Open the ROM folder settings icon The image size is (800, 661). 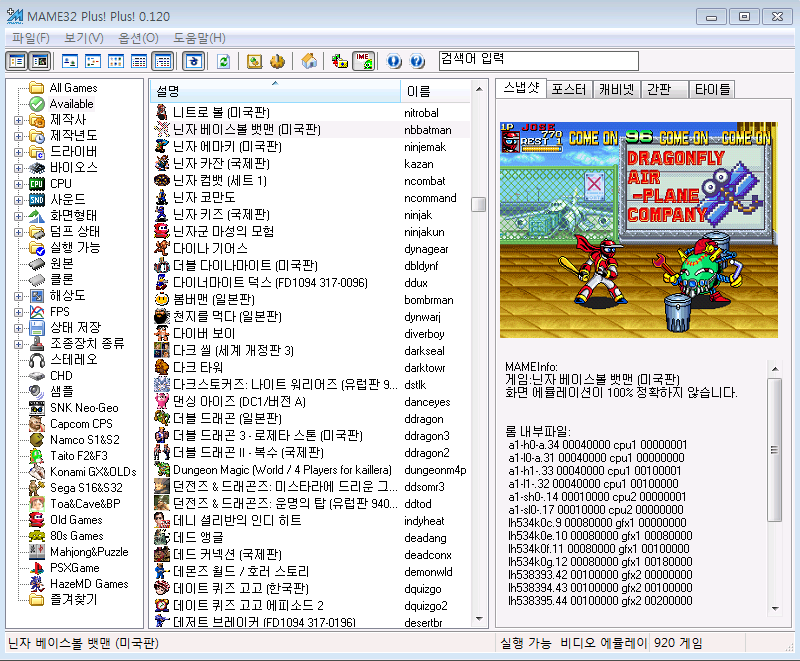coord(339,62)
